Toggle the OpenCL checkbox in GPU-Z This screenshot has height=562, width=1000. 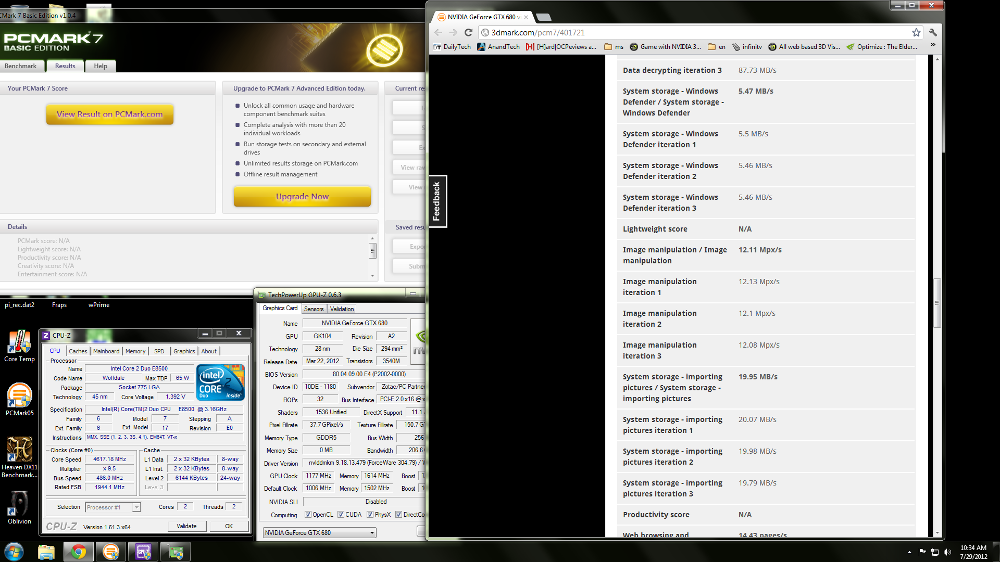tap(308, 515)
